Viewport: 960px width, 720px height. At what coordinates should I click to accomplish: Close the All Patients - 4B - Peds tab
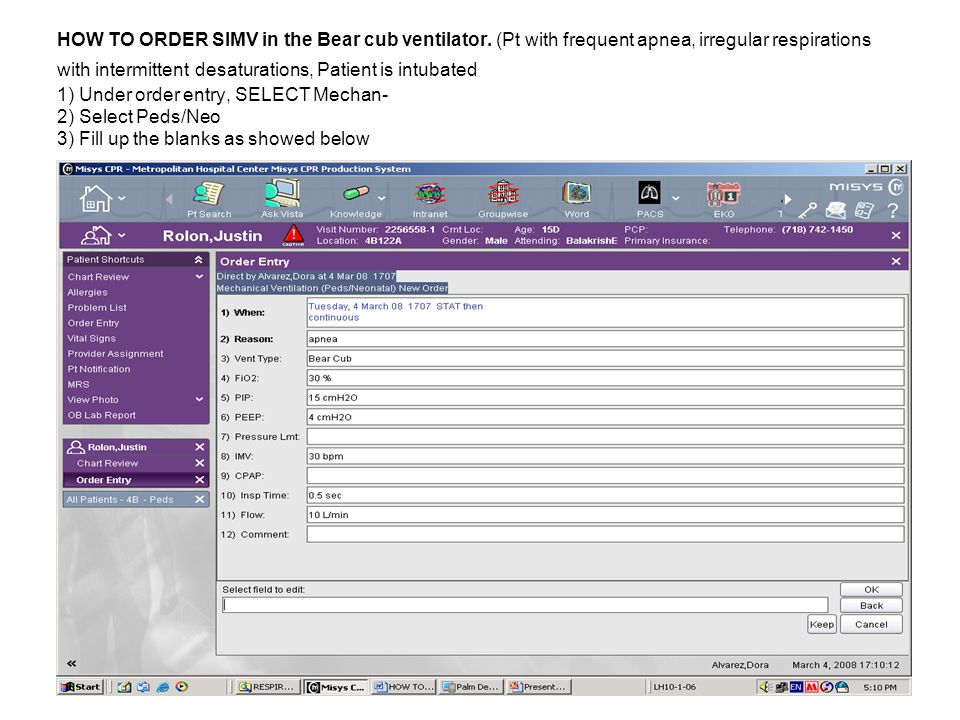click(x=200, y=500)
